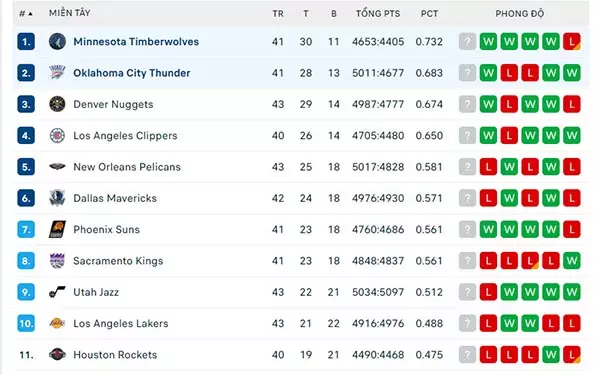Click Sacramento Kings' green W form badge
600x375 pixels.
(572, 261)
